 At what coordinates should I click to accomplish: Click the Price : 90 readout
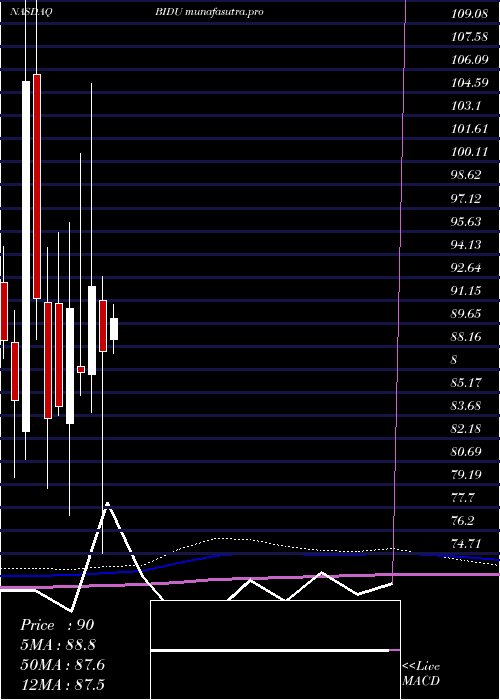57,625
